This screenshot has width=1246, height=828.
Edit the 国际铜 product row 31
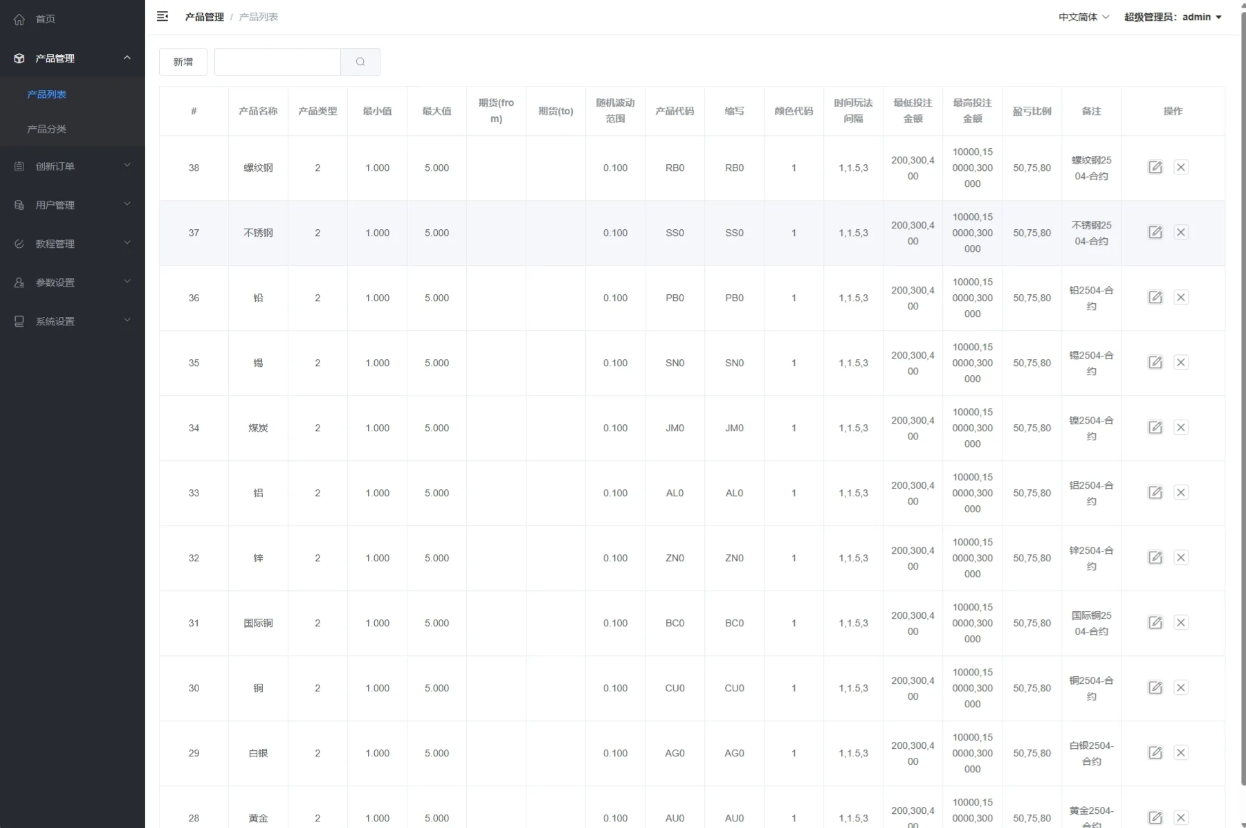(1155, 622)
